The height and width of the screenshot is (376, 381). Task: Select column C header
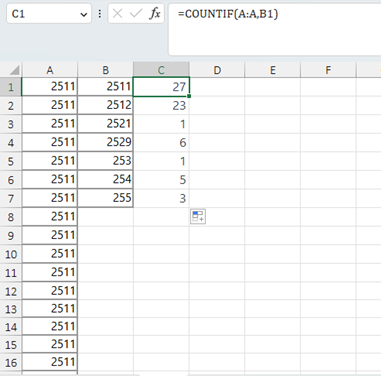coord(161,70)
